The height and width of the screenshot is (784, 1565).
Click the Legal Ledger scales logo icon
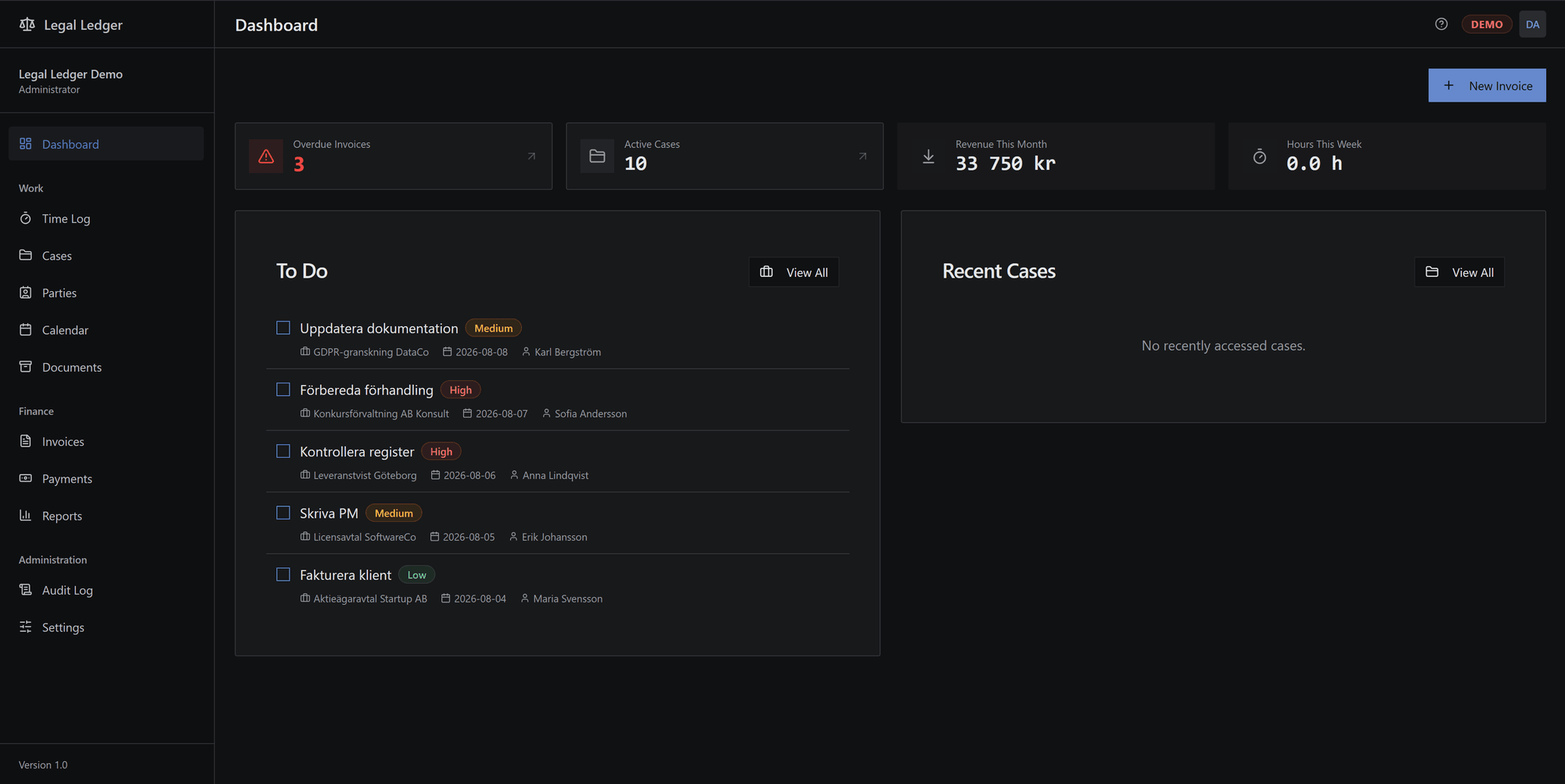(x=27, y=24)
